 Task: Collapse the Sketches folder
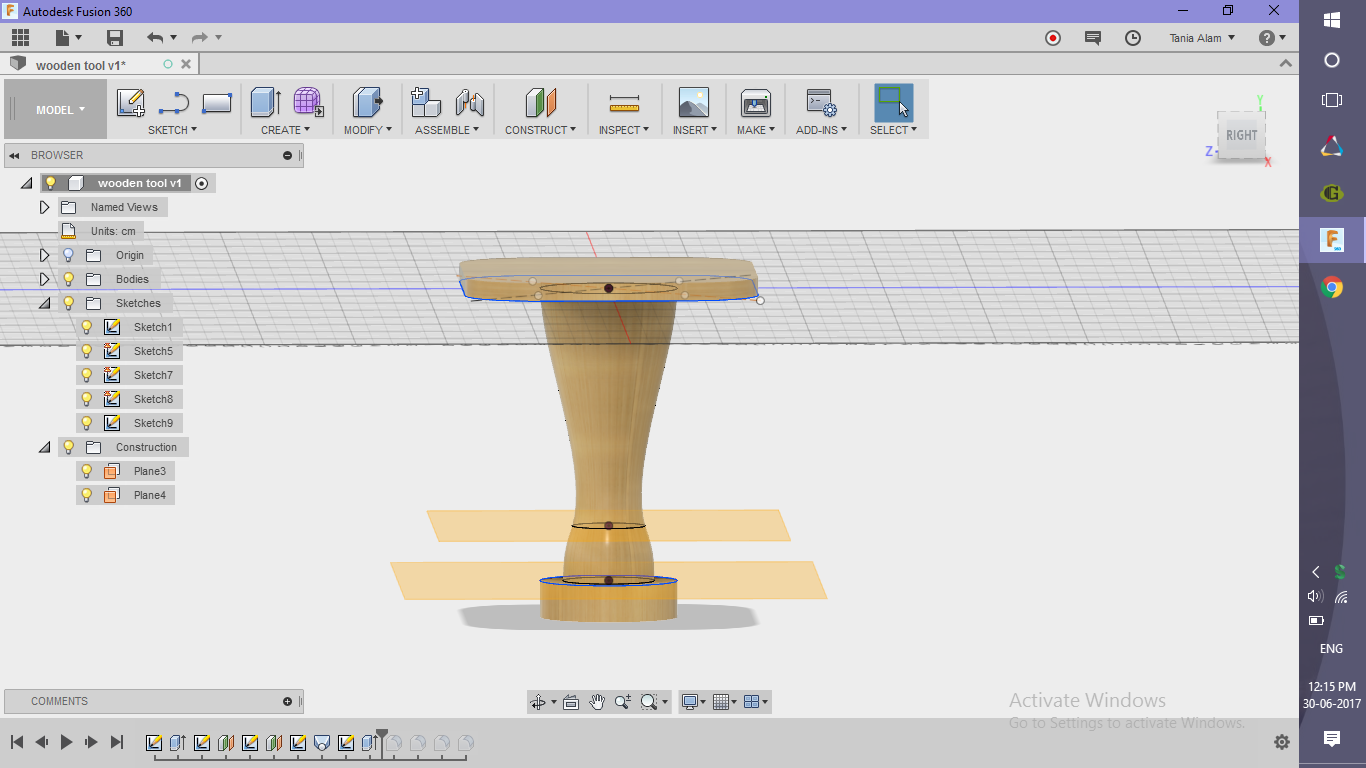click(44, 303)
